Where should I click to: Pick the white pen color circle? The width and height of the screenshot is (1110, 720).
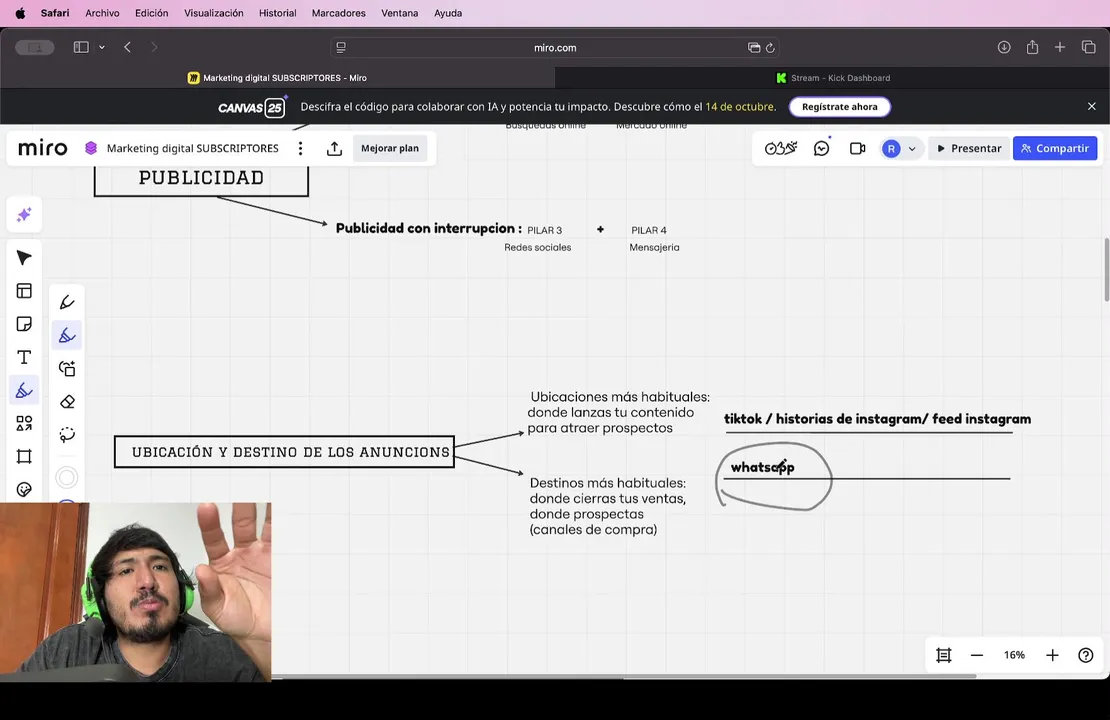[x=67, y=478]
